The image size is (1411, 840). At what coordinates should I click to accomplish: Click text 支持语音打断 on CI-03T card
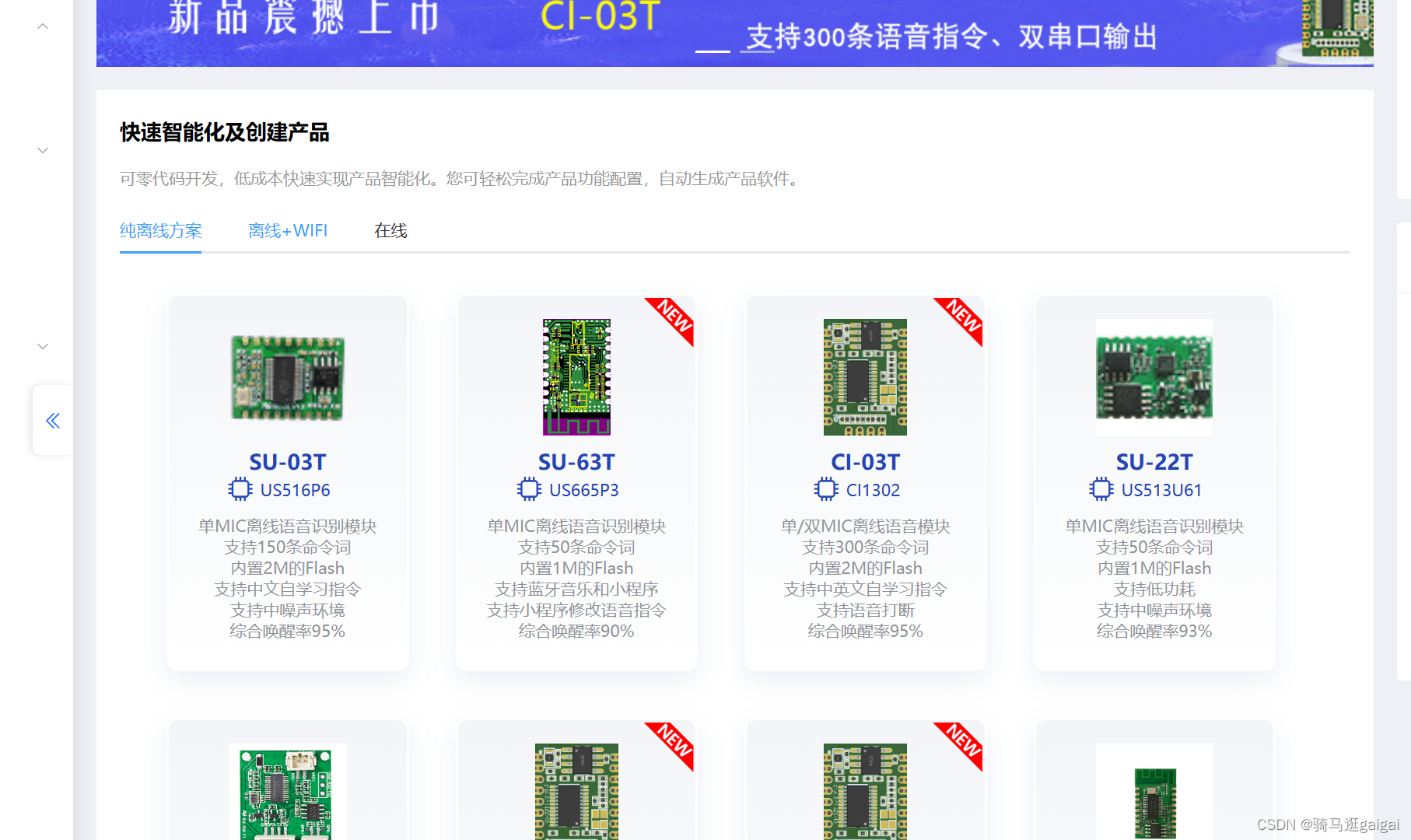tap(865, 611)
